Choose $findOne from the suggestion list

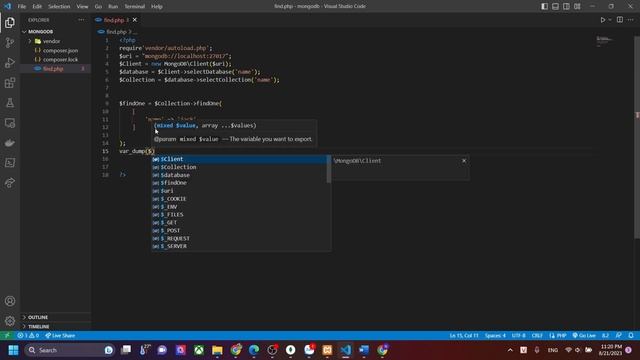tap(239, 183)
